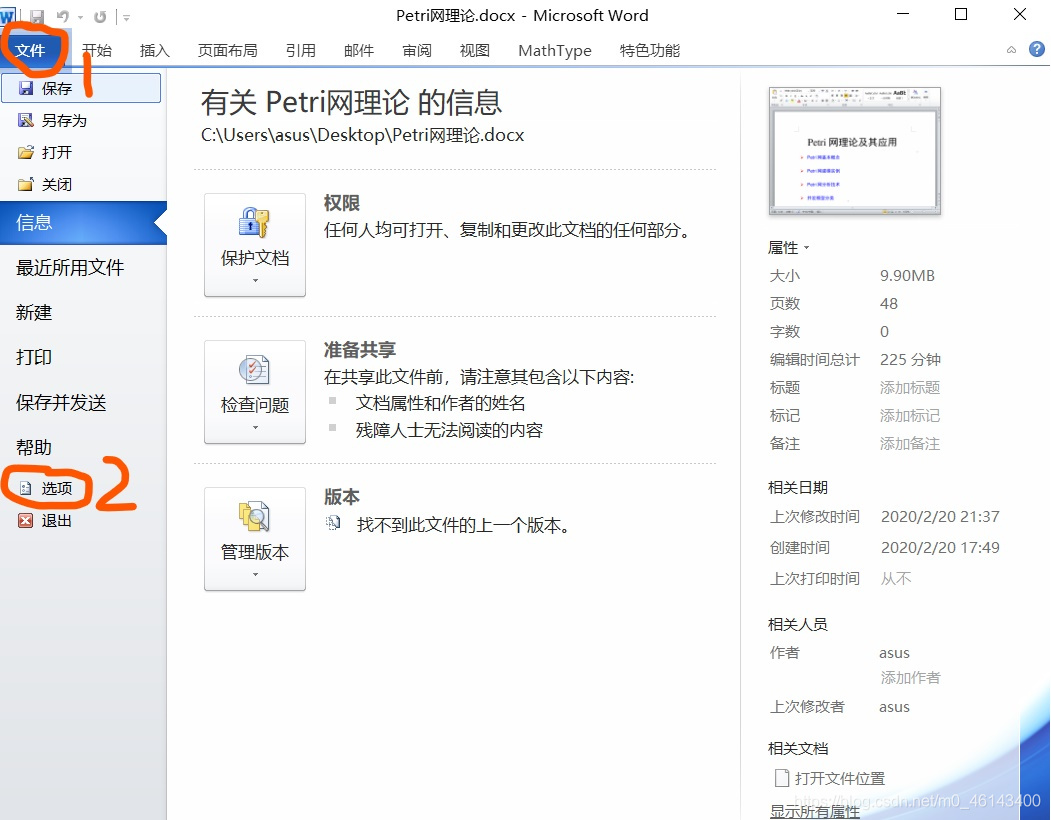Switch to the 插入 Insert tab
The height and width of the screenshot is (820, 1051).
(x=155, y=50)
